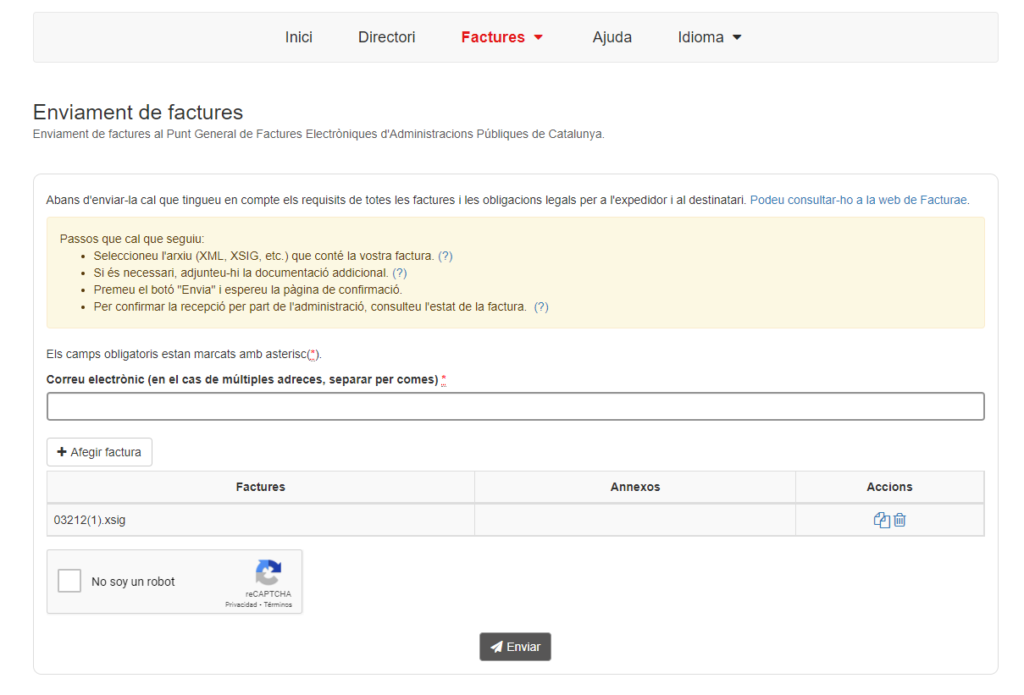Image resolution: width=1024 pixels, height=695 pixels.
Task: Open help (?) for additional documentation
Action: pos(399,273)
